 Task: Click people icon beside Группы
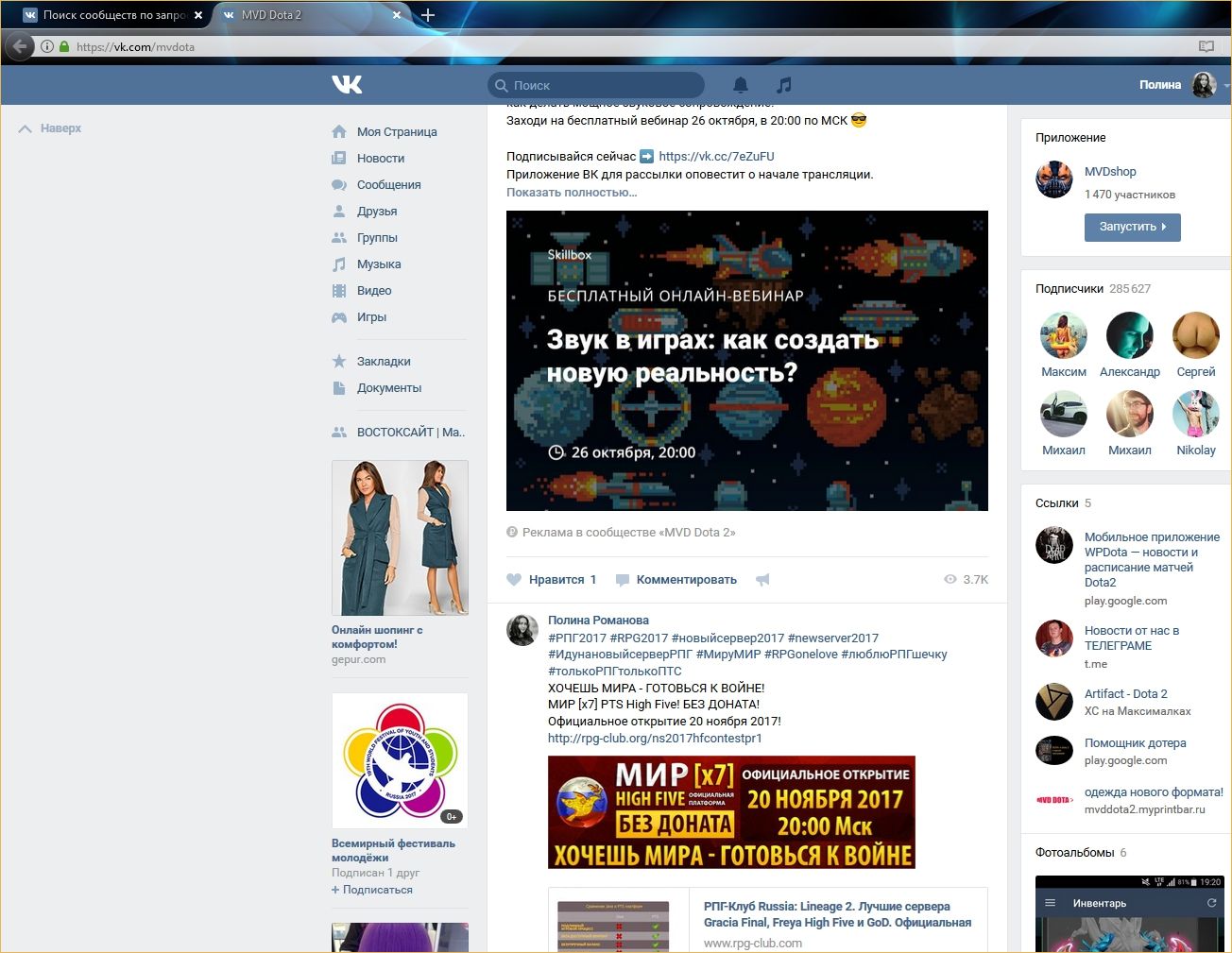pyautogui.click(x=339, y=238)
